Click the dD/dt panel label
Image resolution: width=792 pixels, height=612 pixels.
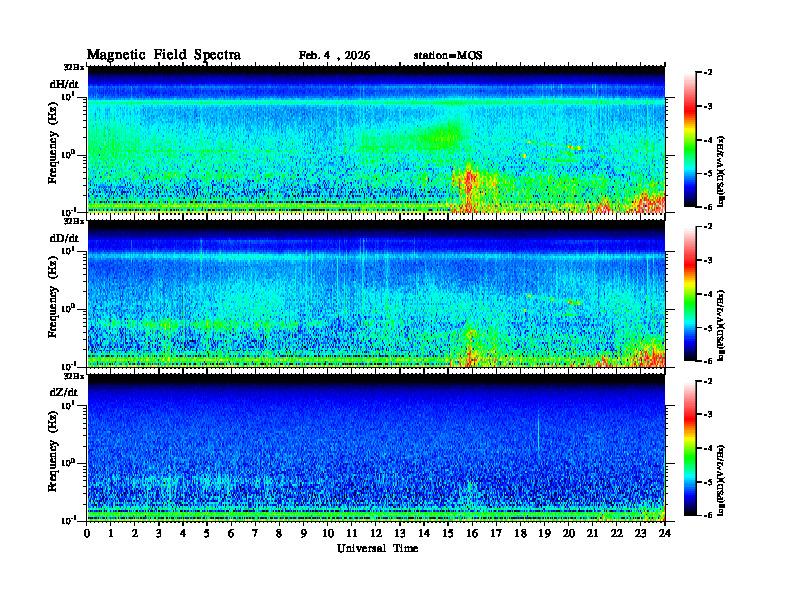[64, 238]
